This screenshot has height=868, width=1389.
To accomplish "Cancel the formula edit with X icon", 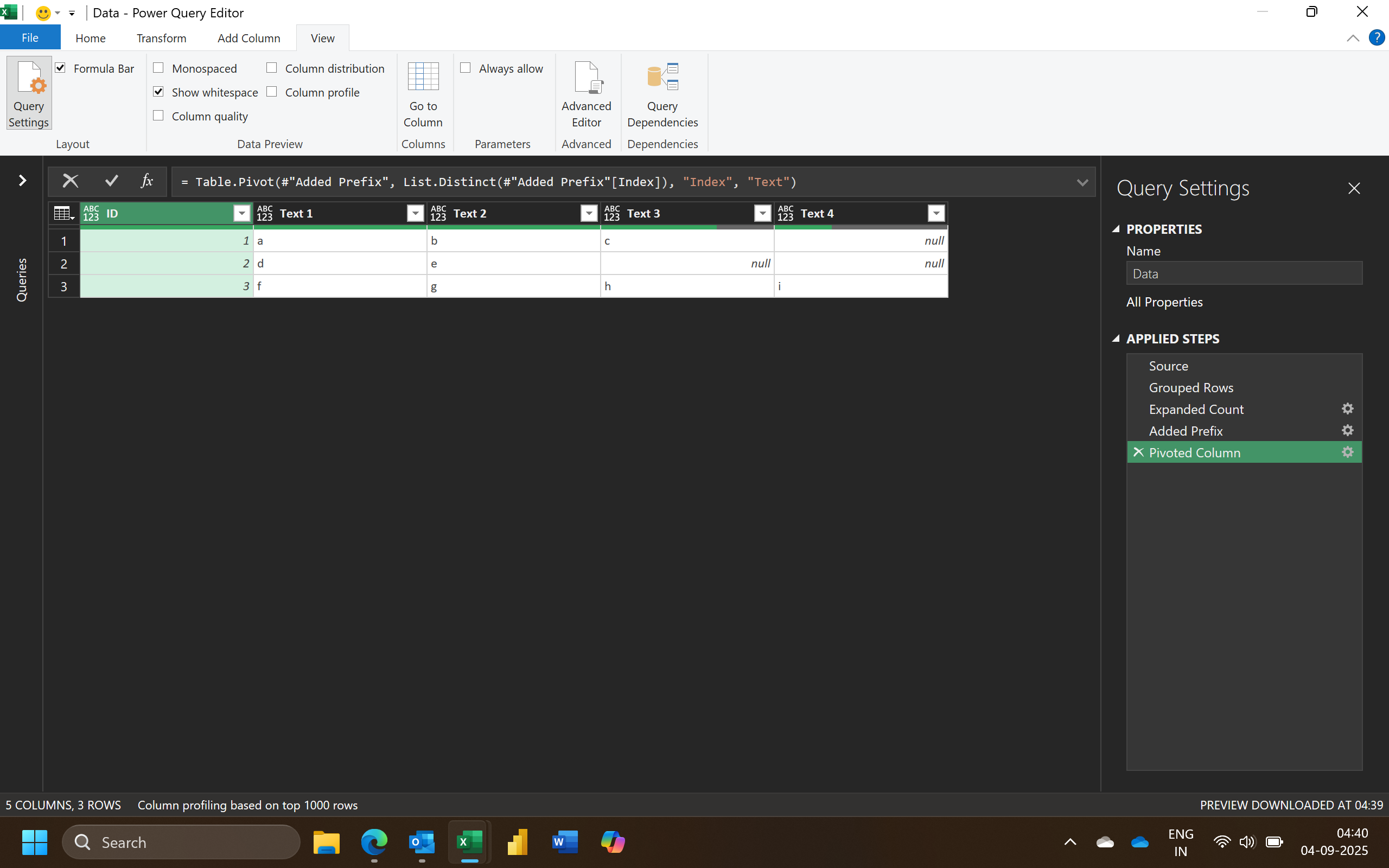I will (x=70, y=181).
